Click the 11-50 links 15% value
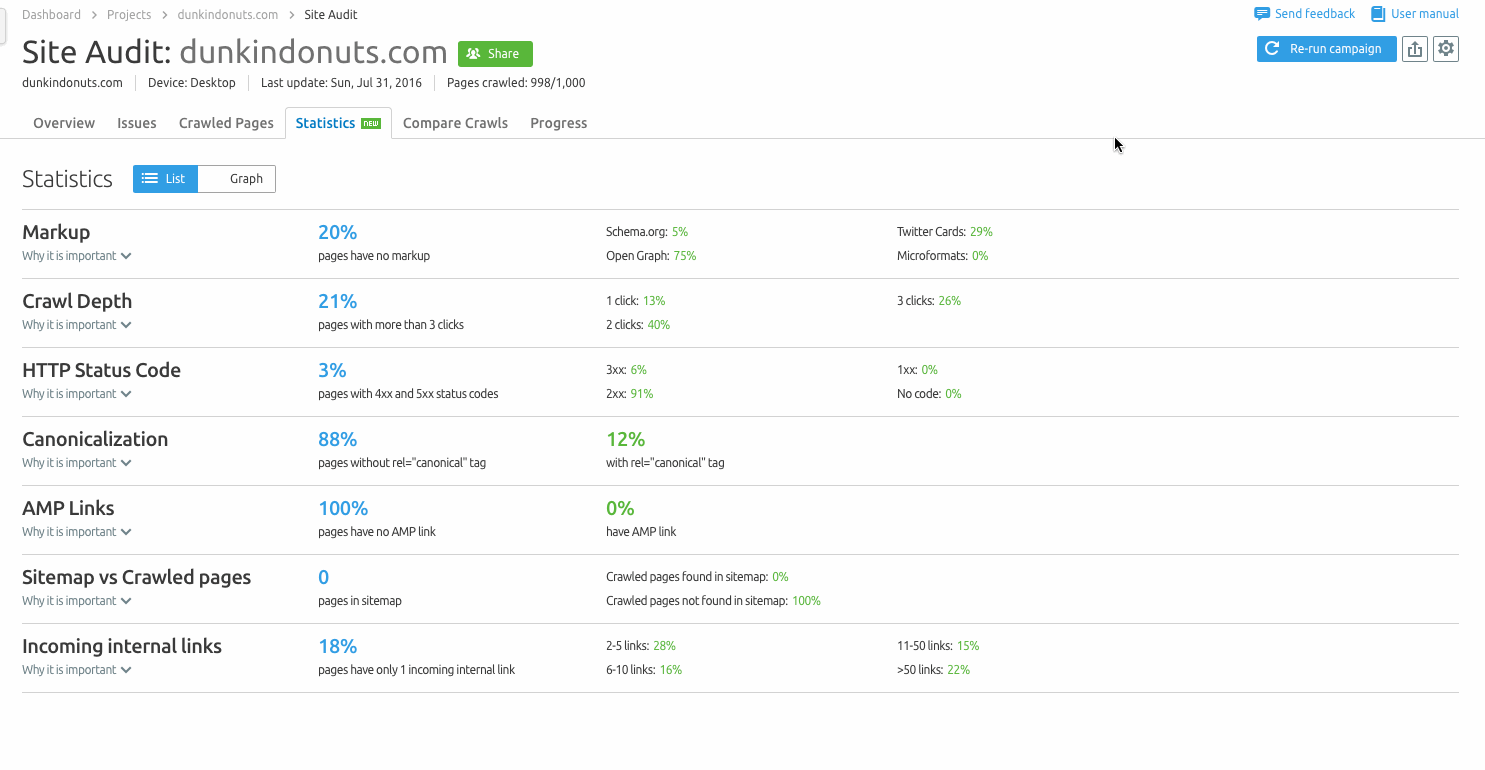The image size is (1485, 770). pos(968,646)
